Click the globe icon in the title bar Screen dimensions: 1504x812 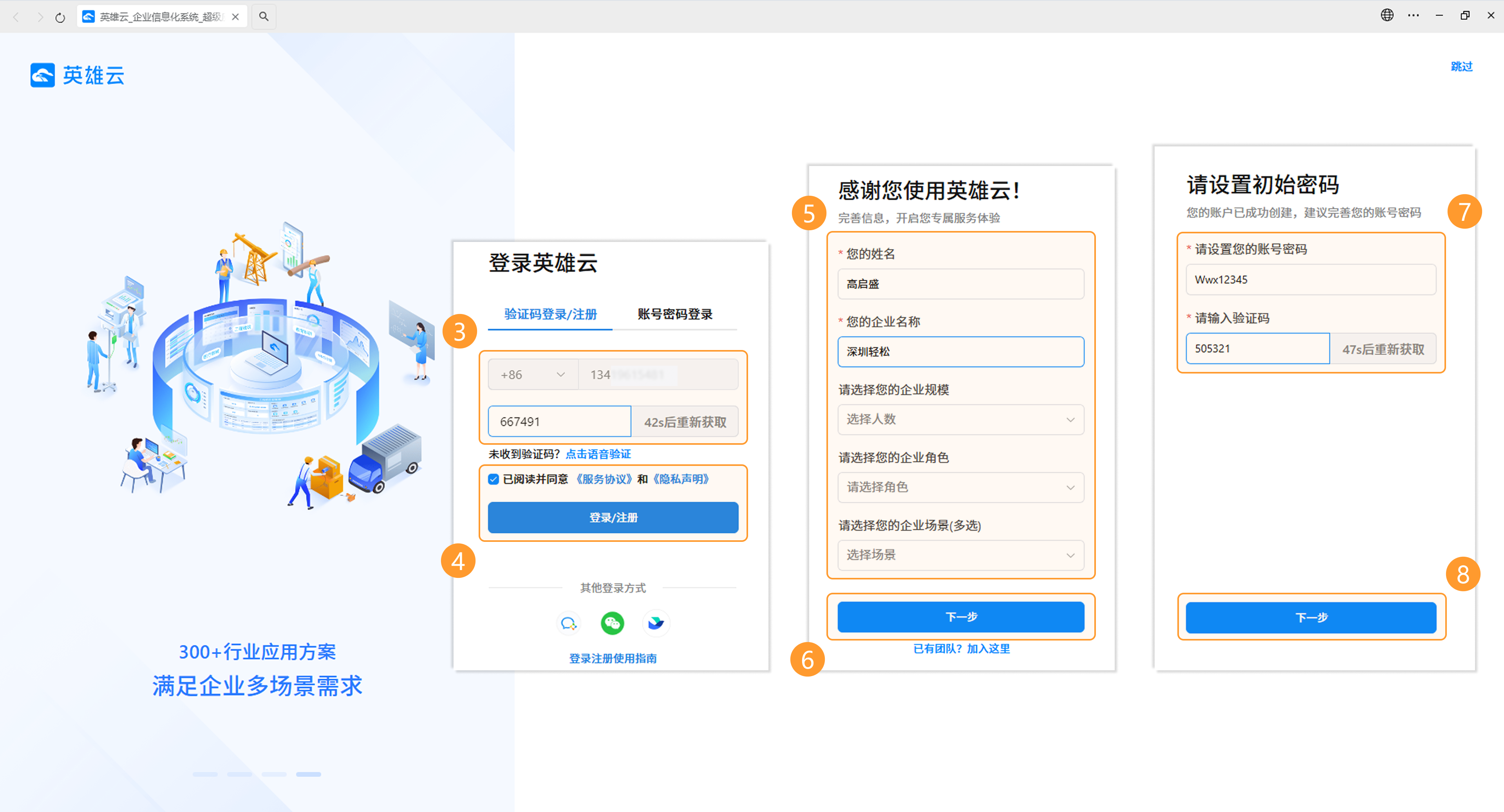pyautogui.click(x=1387, y=15)
